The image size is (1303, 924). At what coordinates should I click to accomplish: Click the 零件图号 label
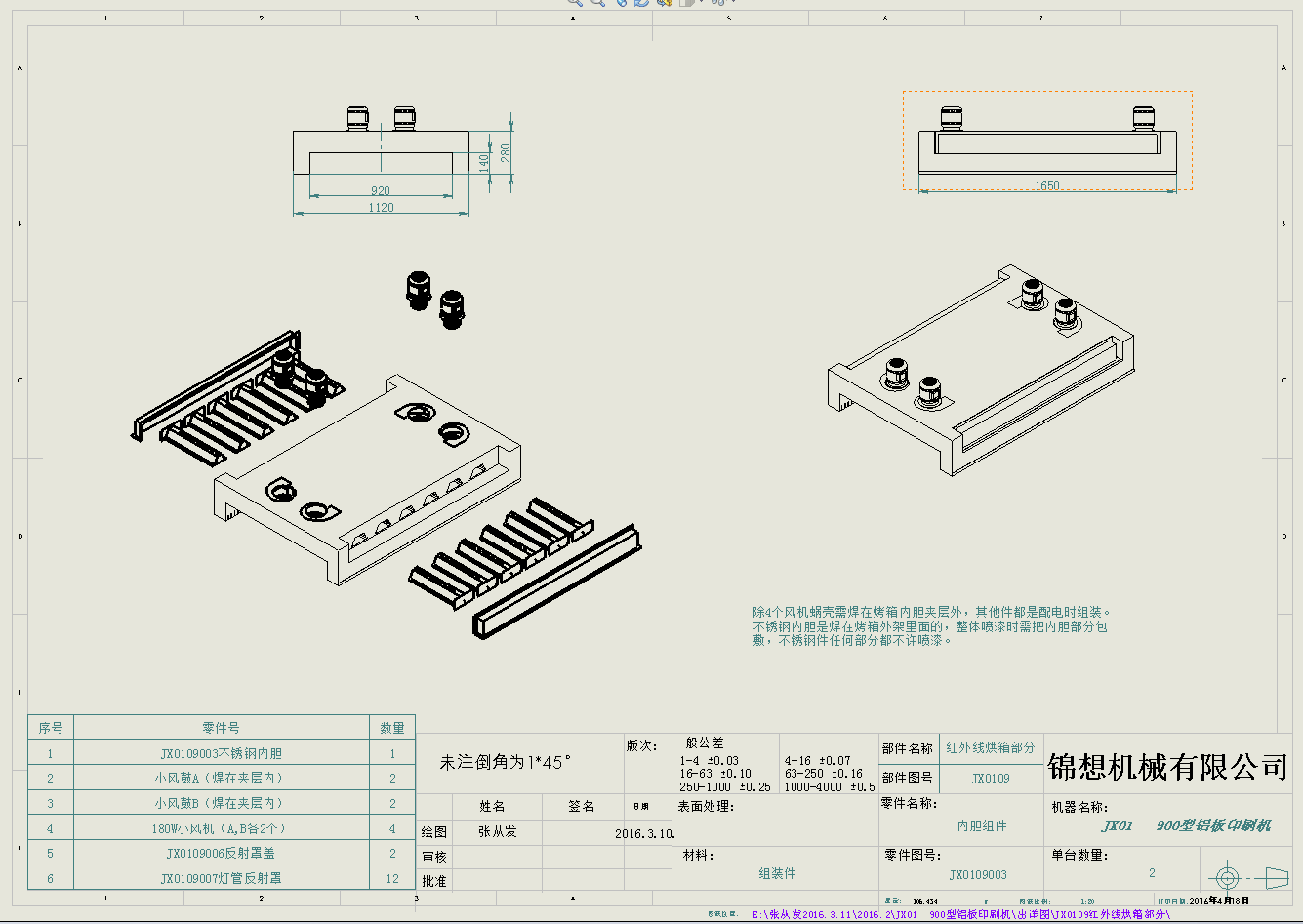(x=912, y=854)
